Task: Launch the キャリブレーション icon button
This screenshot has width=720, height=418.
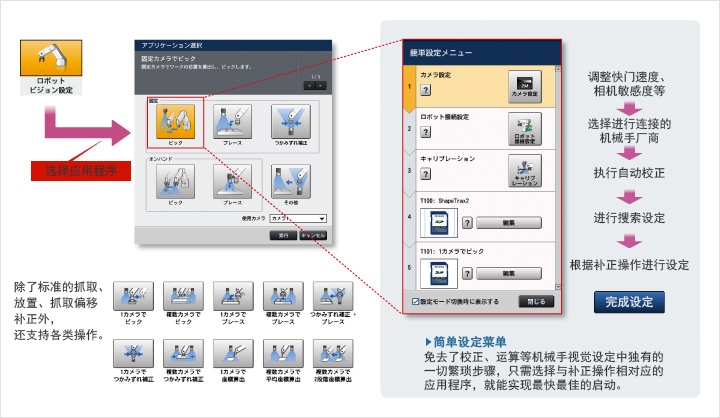Action: pos(526,174)
